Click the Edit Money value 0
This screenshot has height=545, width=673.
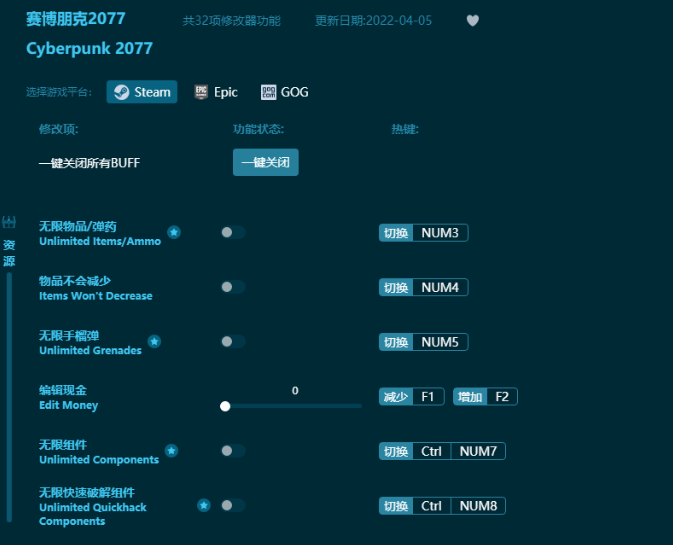(295, 391)
